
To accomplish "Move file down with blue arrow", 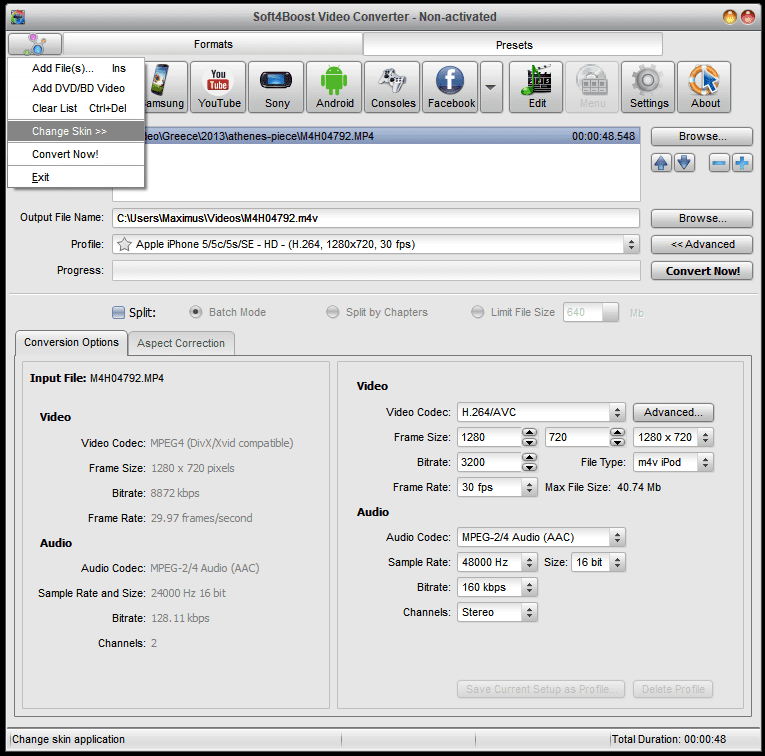I will pyautogui.click(x=684, y=163).
